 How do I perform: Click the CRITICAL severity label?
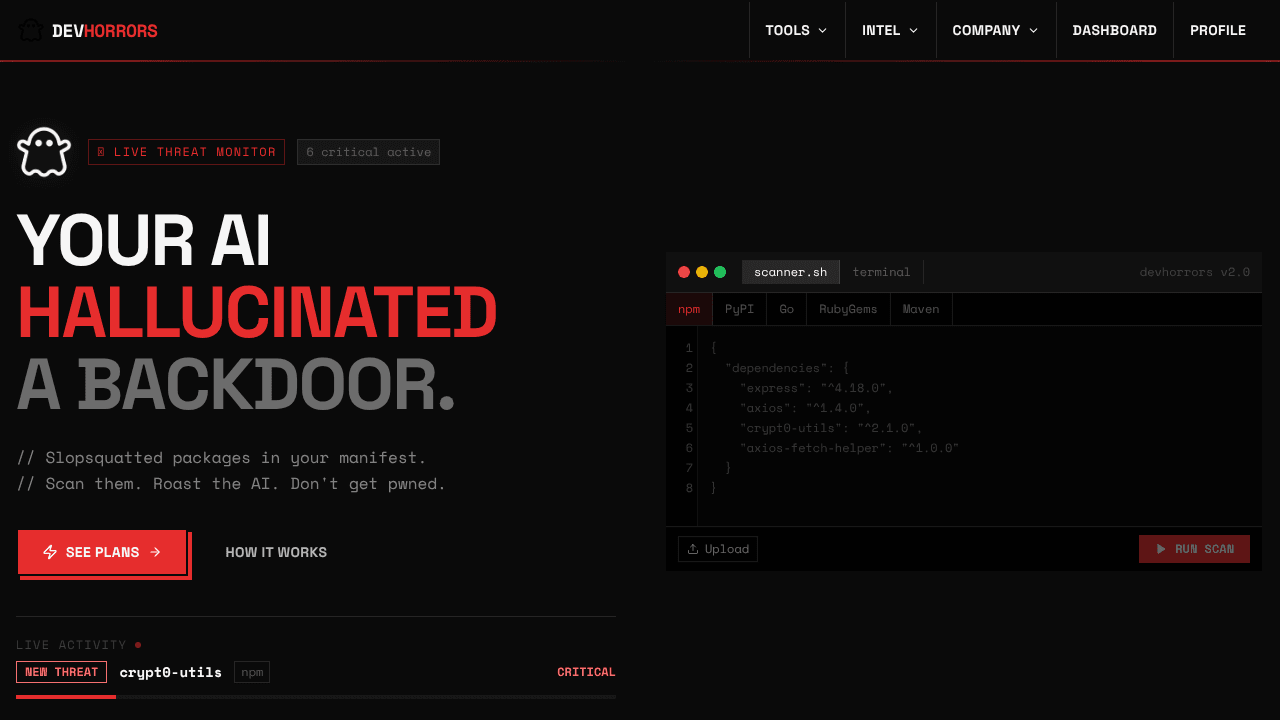tap(586, 672)
